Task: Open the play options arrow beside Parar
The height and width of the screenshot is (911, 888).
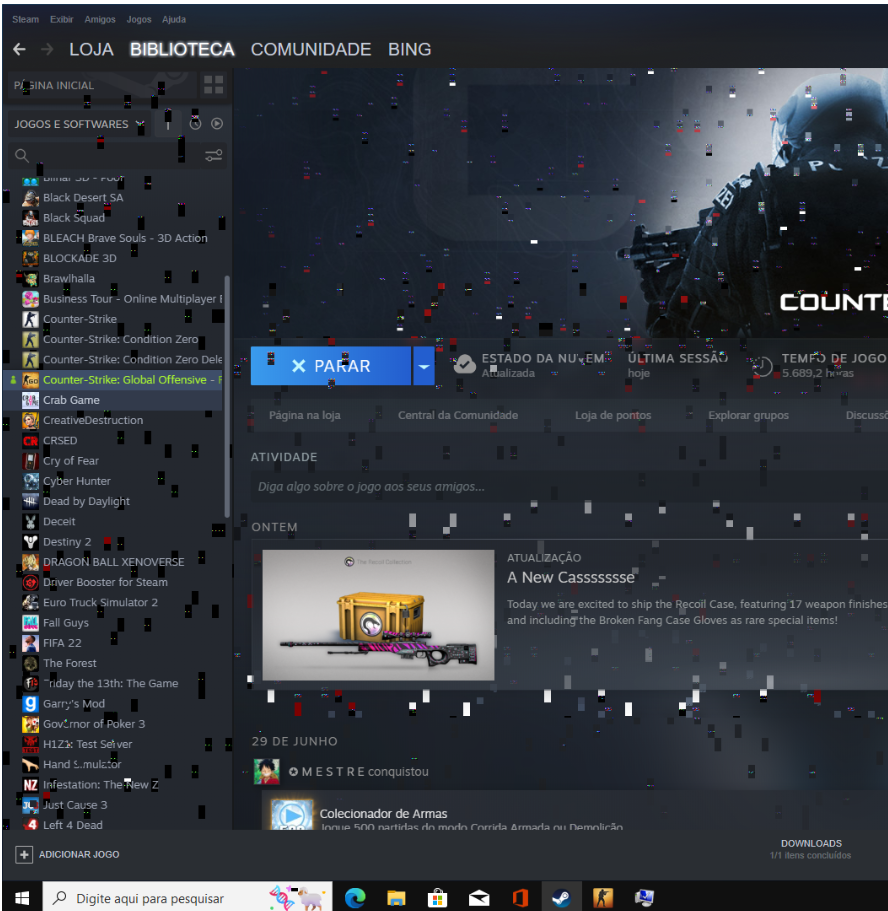Action: click(424, 366)
